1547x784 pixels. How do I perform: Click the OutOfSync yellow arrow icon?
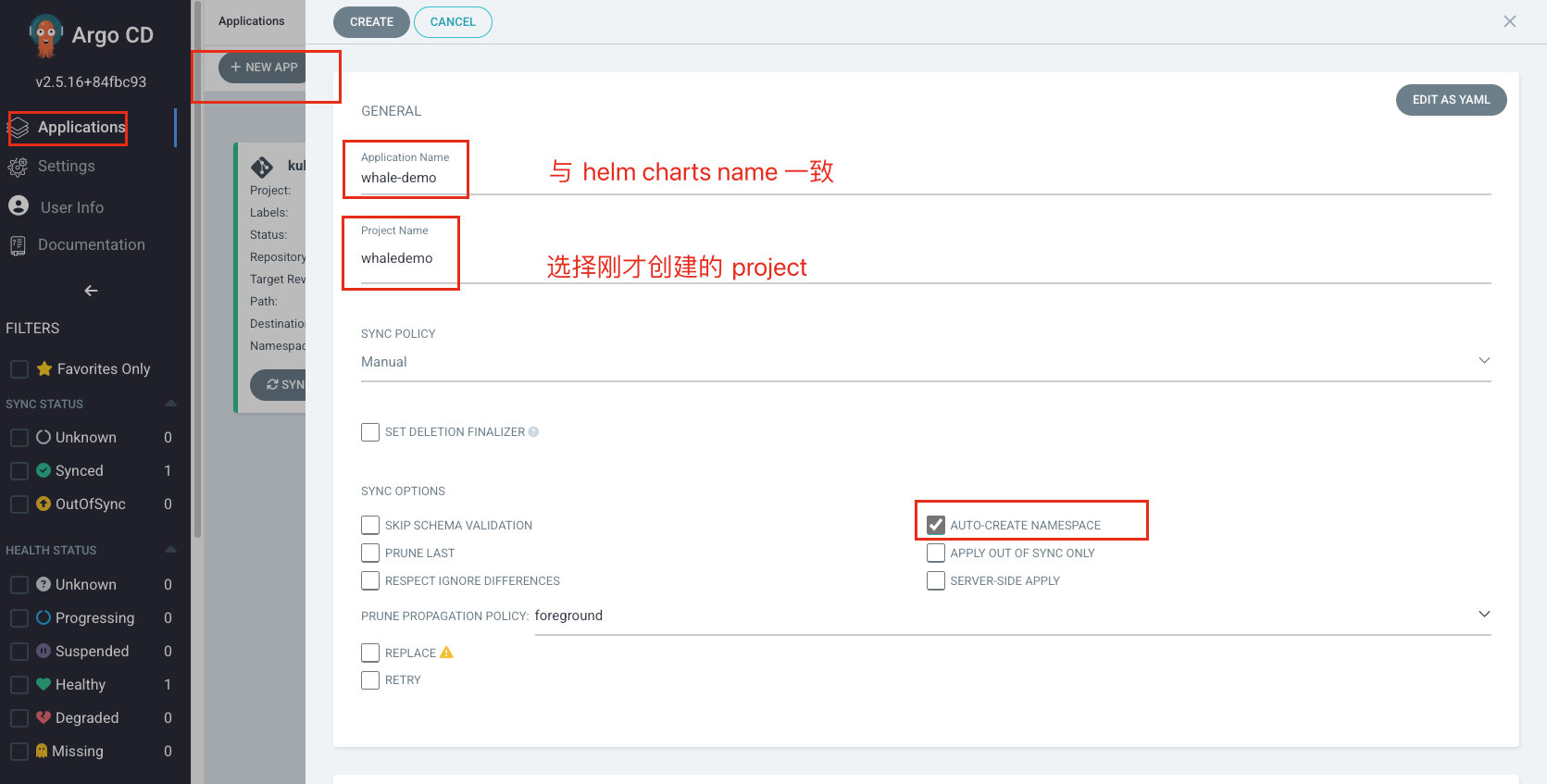(x=44, y=504)
